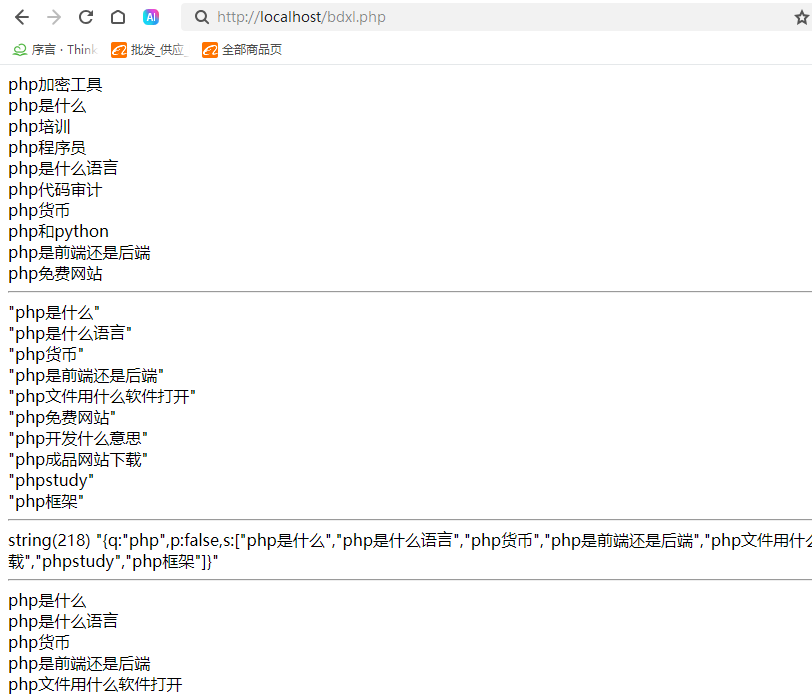Bookmark this page with the star icon
Viewport: 812px width, 695px height.
[802, 18]
